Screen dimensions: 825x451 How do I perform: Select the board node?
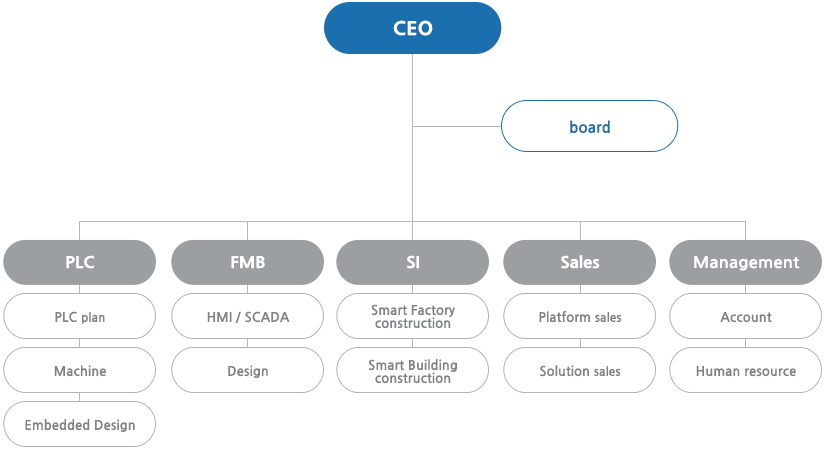tap(589, 126)
